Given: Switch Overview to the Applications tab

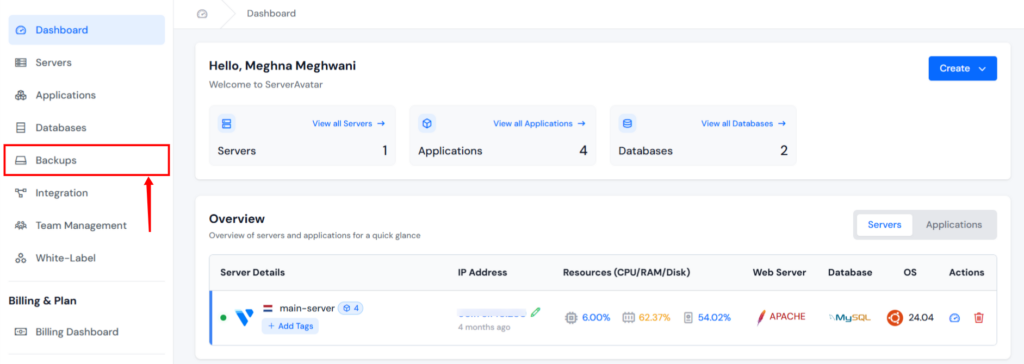Looking at the screenshot, I should (953, 225).
